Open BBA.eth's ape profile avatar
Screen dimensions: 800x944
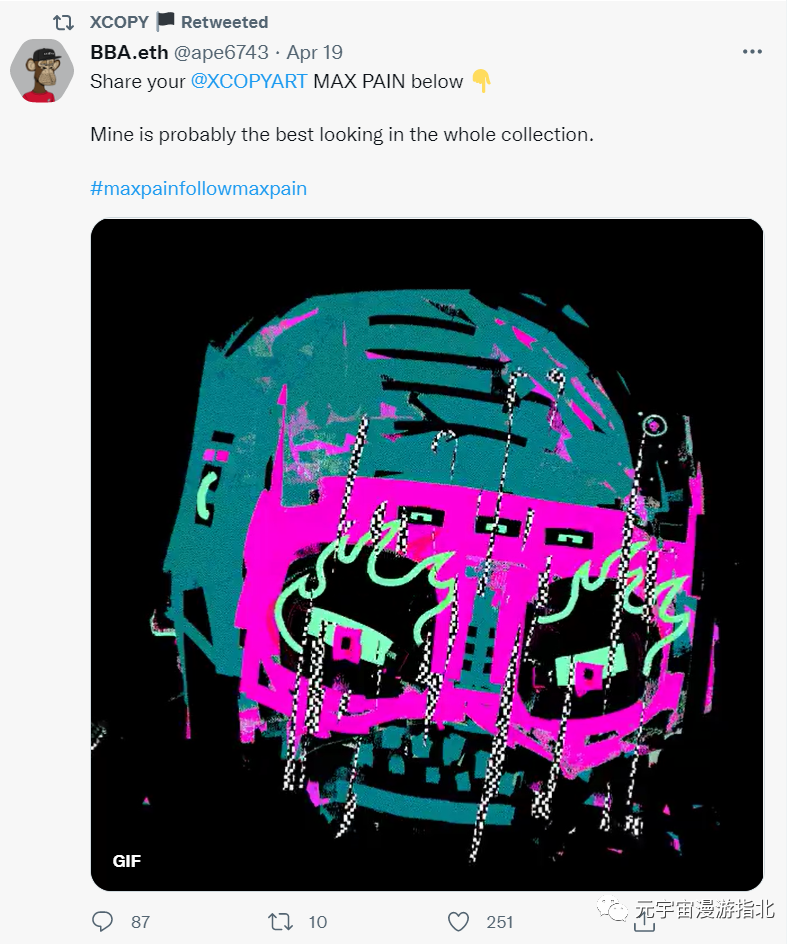(42, 70)
